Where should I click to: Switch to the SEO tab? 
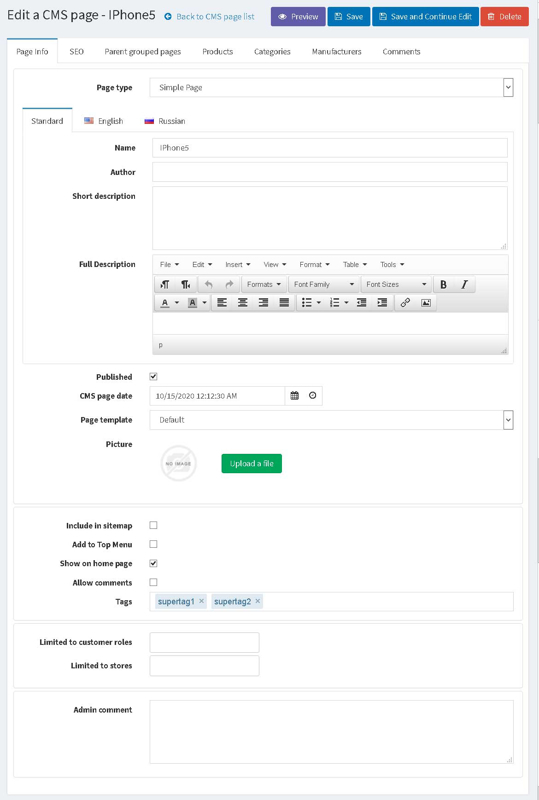pyautogui.click(x=77, y=52)
